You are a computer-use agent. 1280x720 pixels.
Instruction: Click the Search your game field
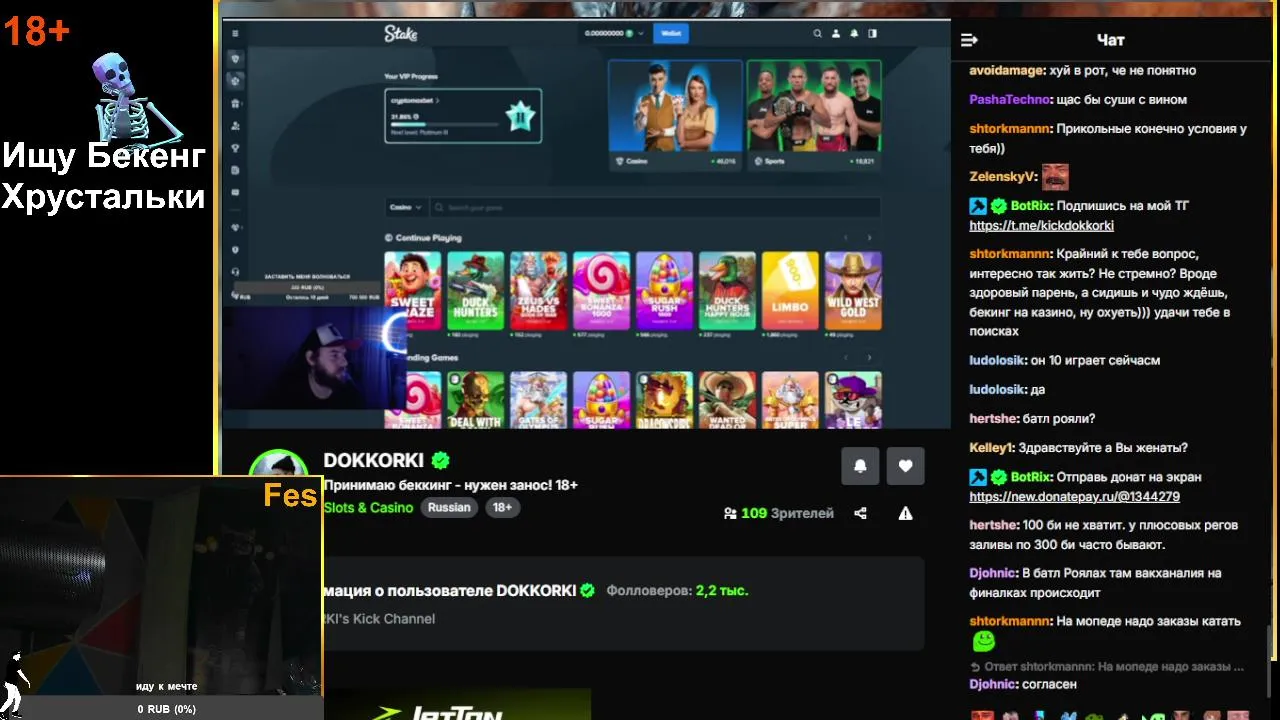[x=655, y=207]
